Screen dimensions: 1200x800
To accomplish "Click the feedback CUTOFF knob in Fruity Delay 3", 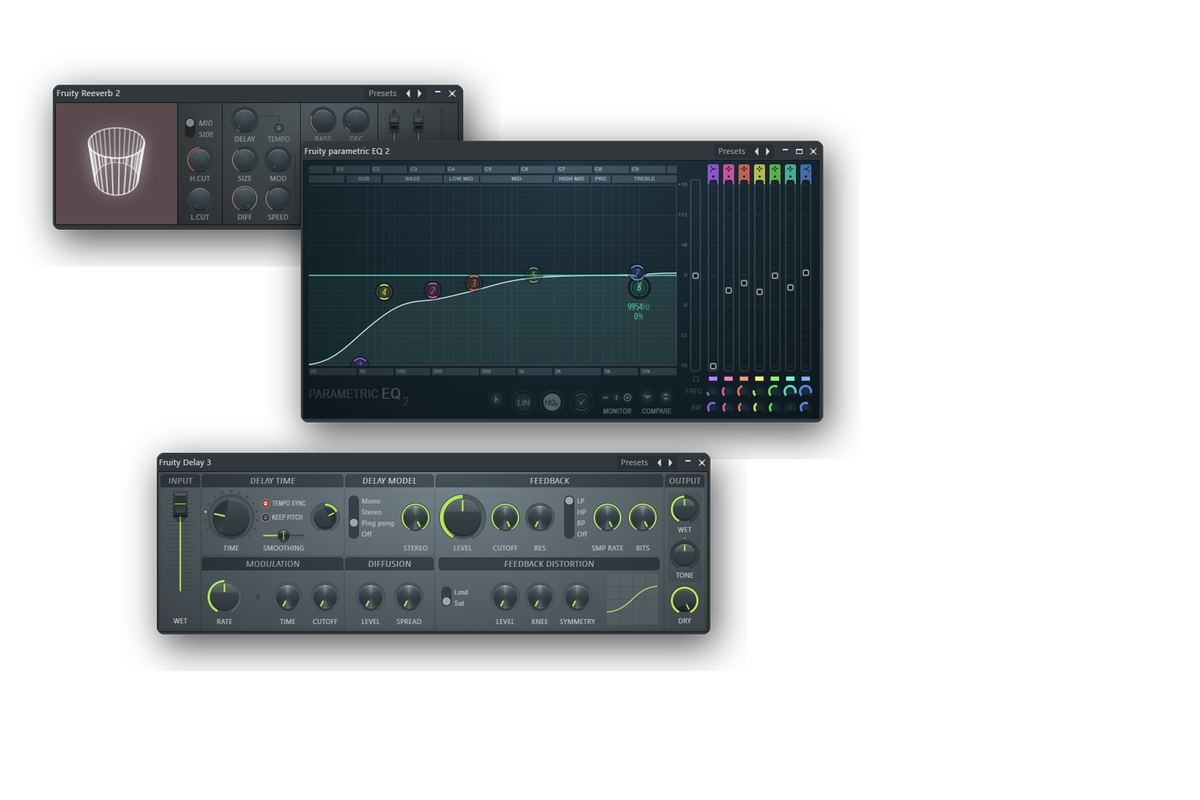I will tap(505, 518).
